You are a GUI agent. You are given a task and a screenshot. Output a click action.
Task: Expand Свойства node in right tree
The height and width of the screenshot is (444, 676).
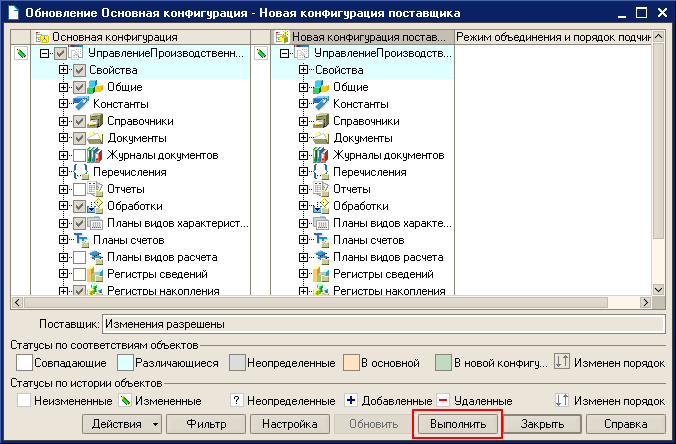[303, 70]
